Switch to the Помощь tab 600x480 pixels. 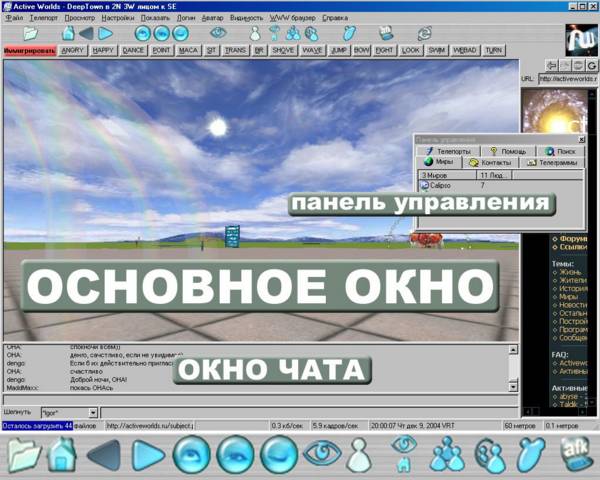click(x=509, y=152)
